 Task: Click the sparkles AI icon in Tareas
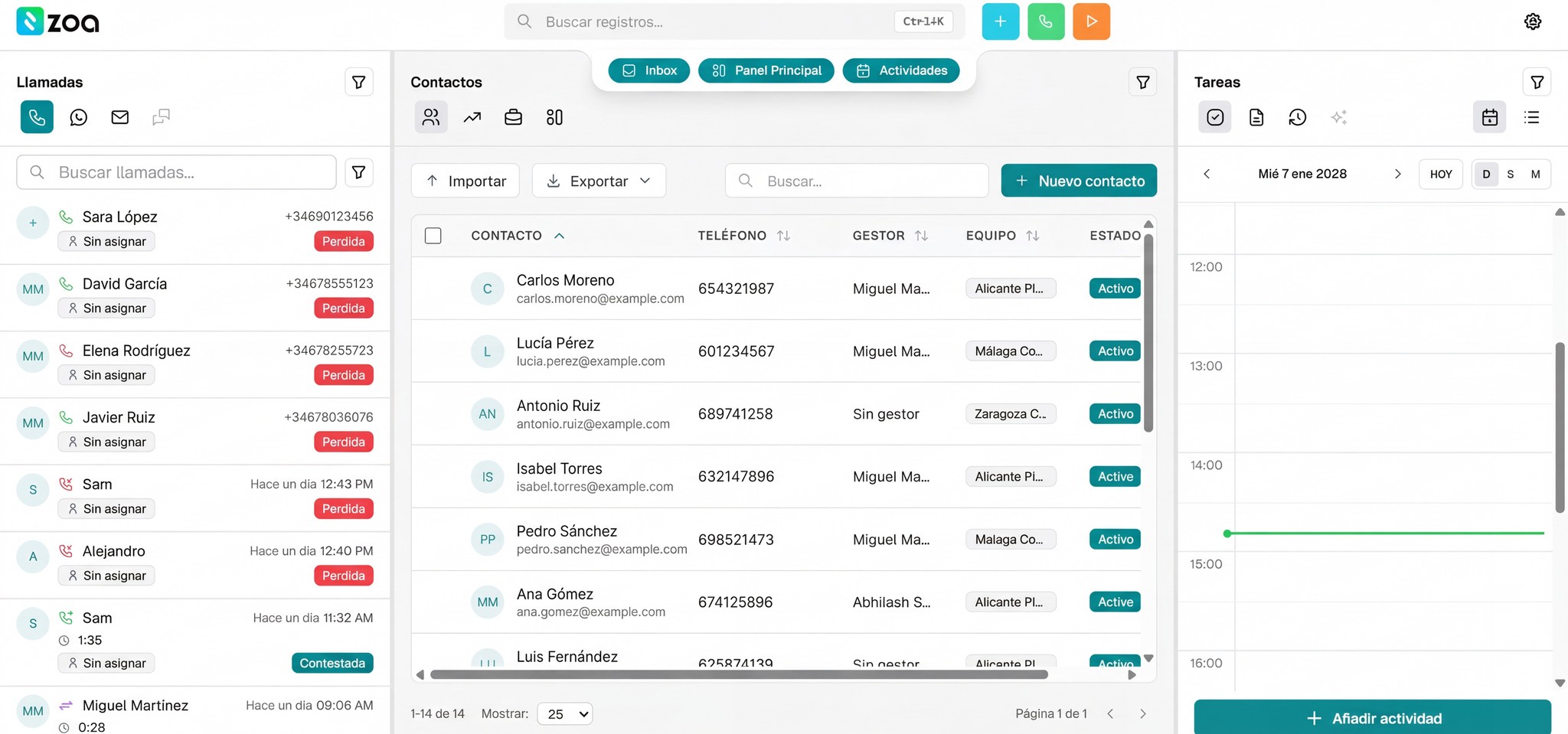point(1338,117)
